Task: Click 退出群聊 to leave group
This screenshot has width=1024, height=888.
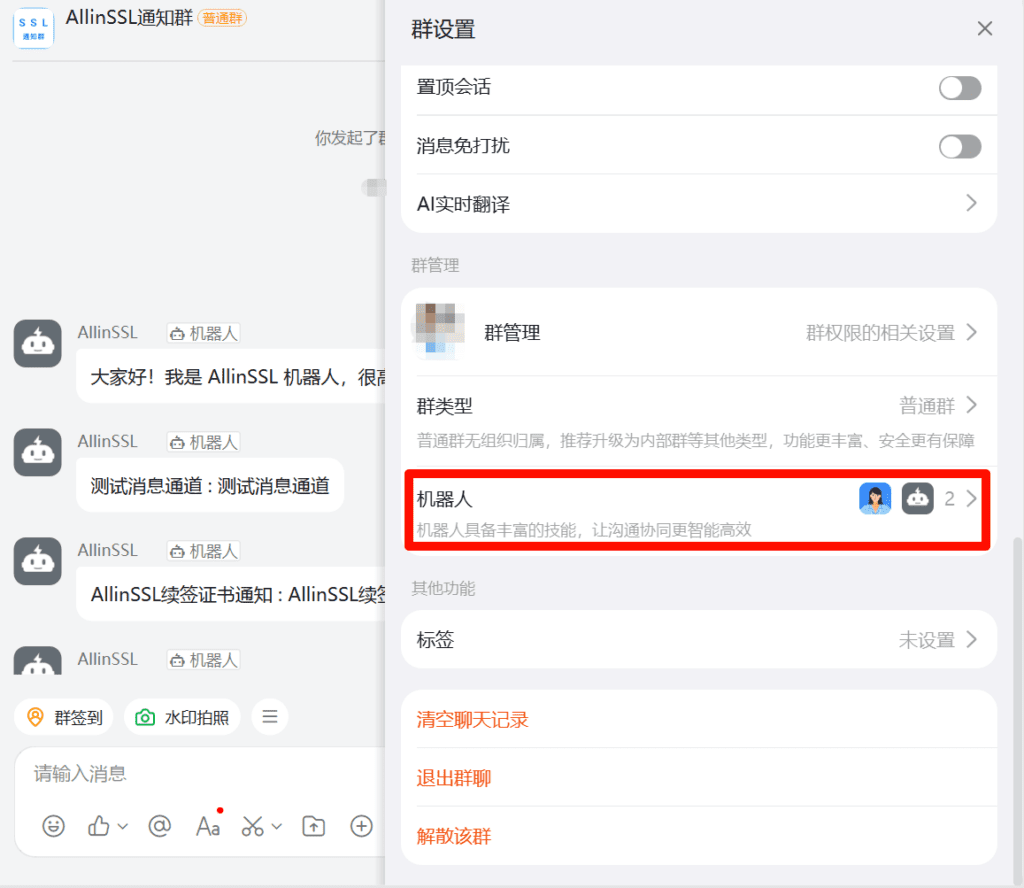Action: click(454, 778)
